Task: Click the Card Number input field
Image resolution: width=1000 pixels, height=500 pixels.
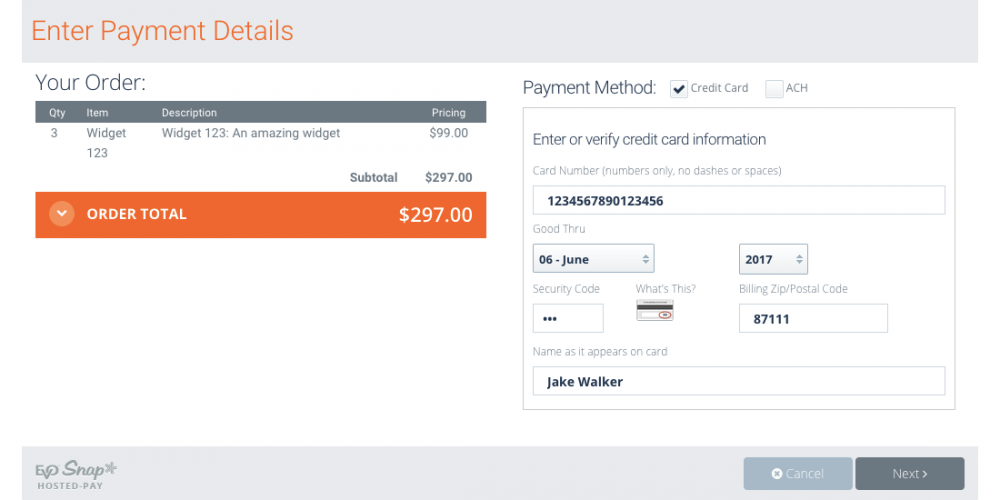Action: click(x=739, y=200)
